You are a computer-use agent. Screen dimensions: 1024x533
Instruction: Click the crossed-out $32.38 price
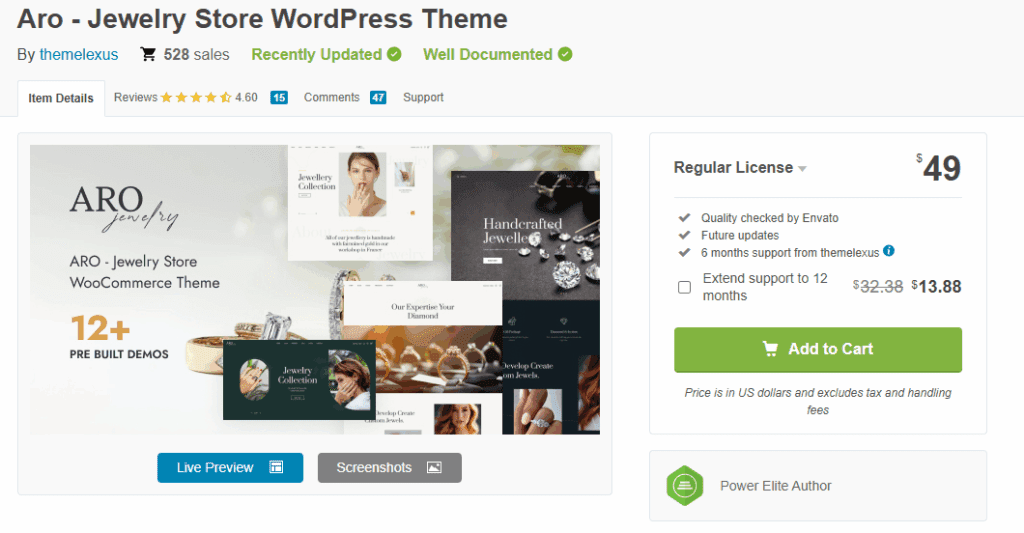(878, 287)
